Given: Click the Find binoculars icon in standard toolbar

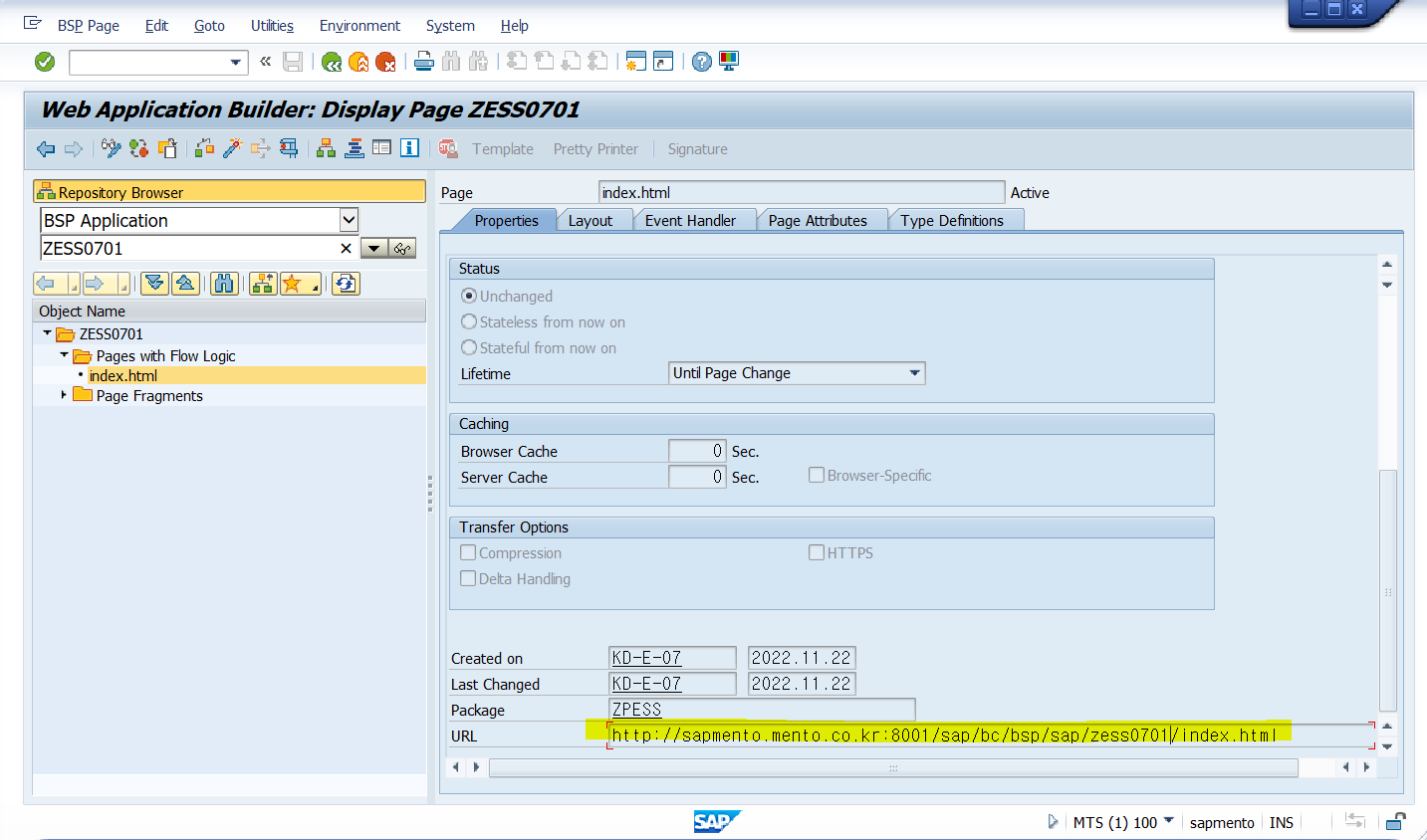Looking at the screenshot, I should click(451, 62).
